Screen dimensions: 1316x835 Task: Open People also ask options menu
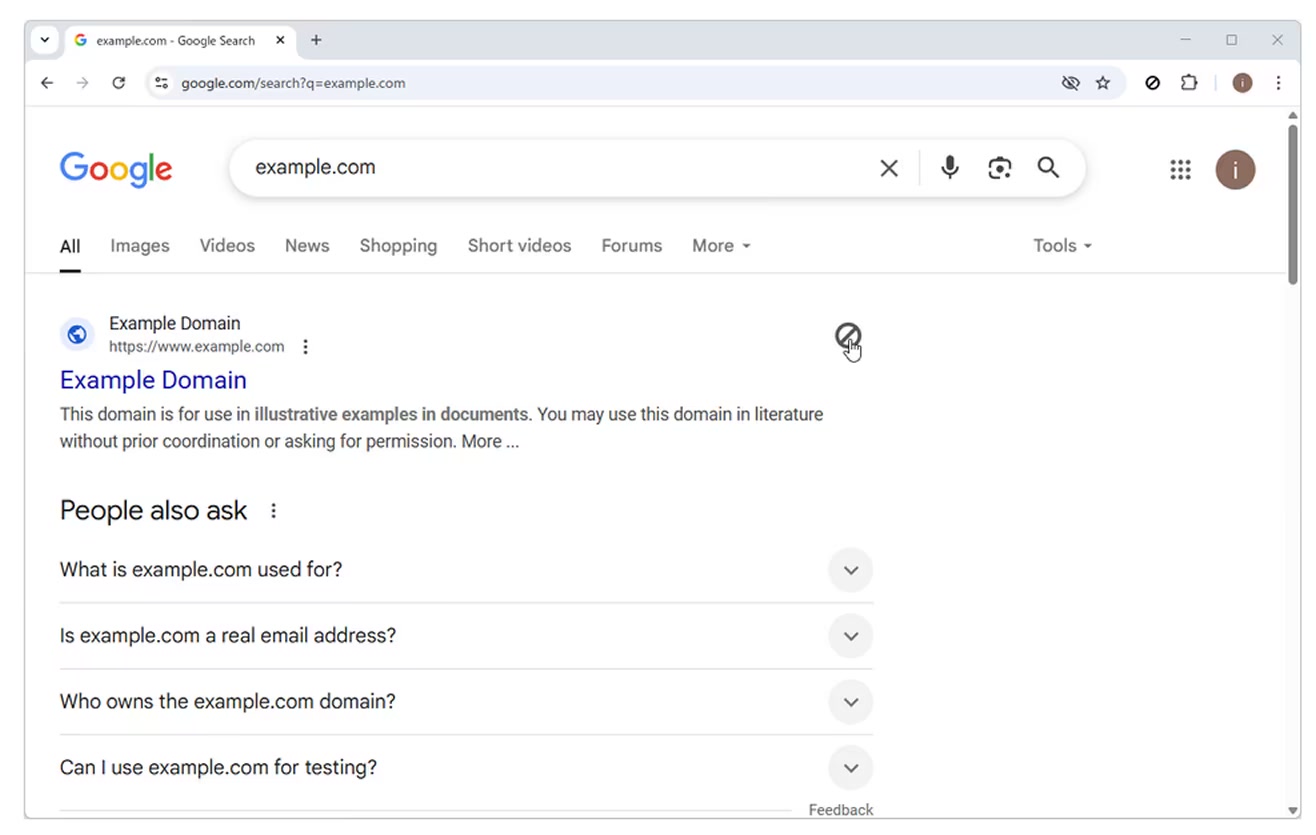(273, 511)
